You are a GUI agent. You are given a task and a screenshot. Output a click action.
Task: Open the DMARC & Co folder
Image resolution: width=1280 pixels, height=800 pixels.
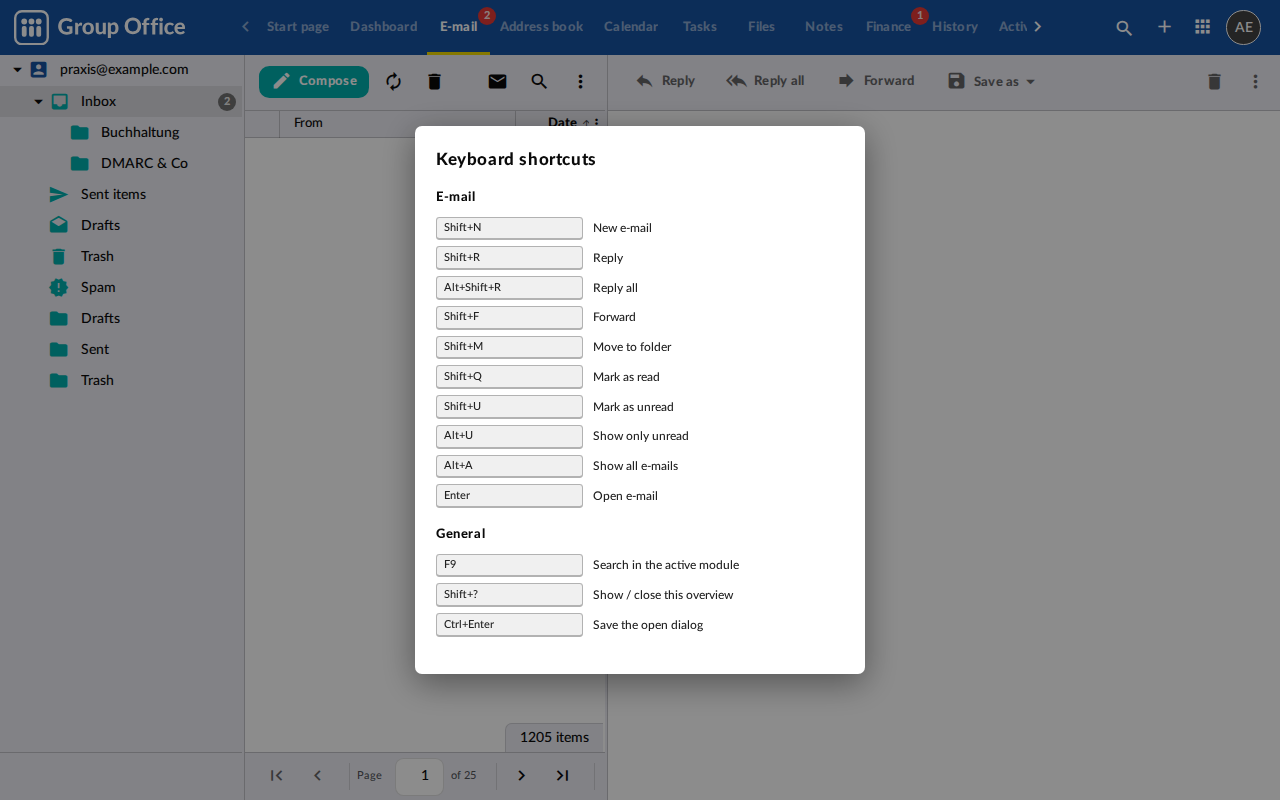144,163
